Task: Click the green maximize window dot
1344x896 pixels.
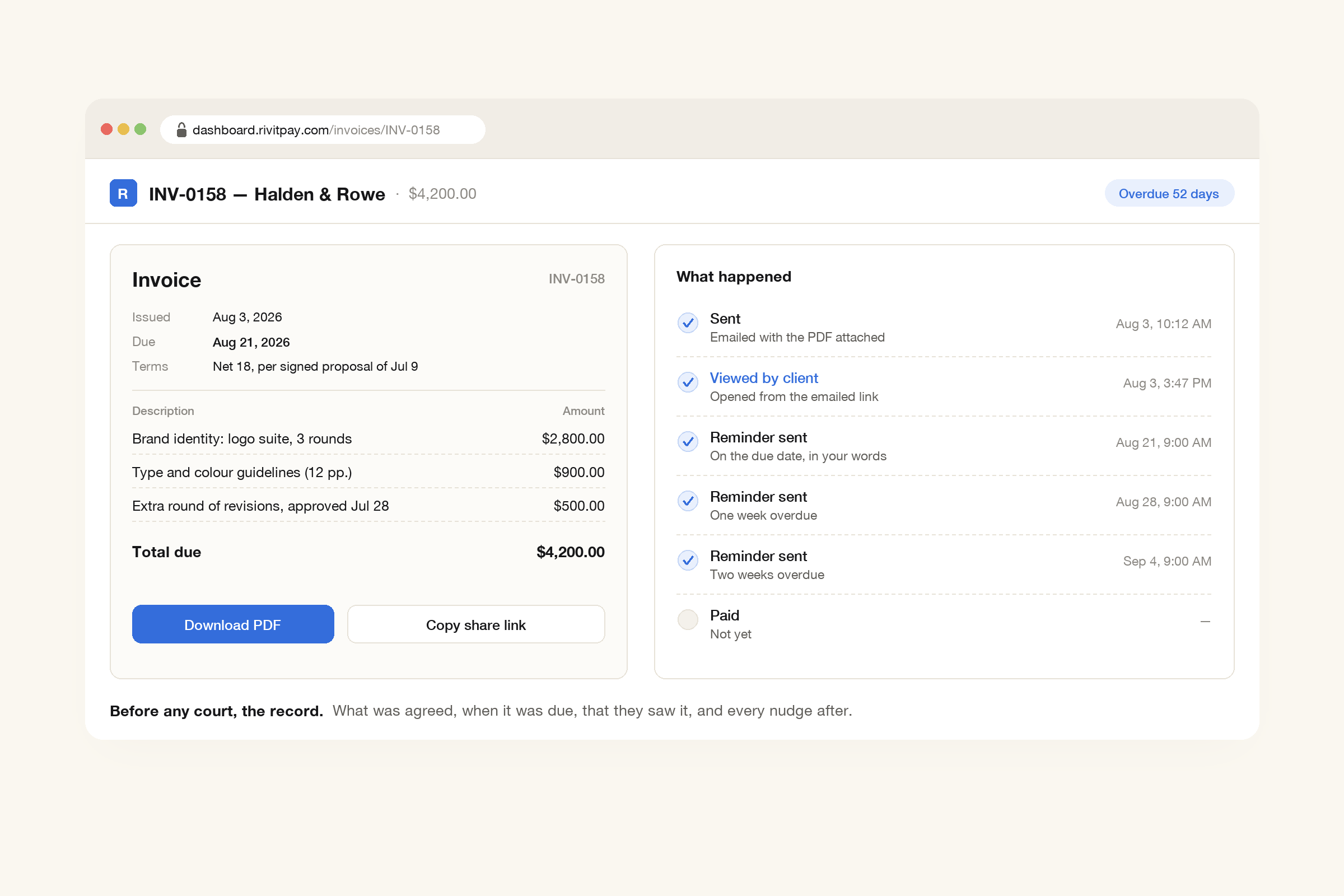Action: pyautogui.click(x=140, y=129)
